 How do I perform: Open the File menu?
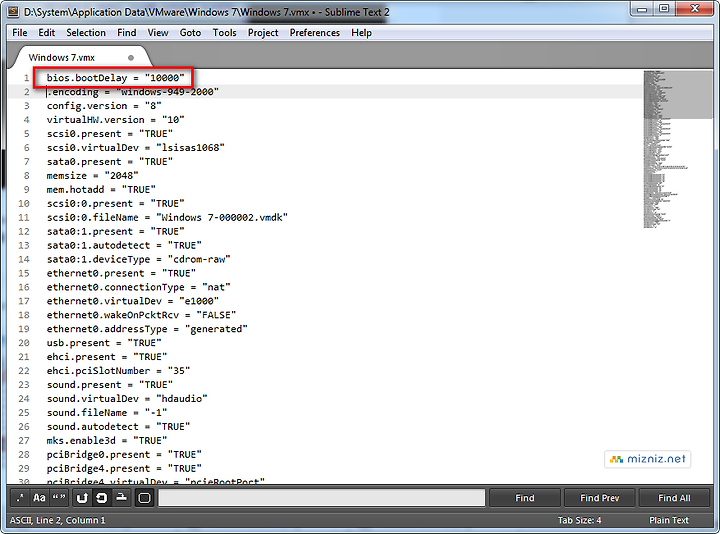(20, 33)
